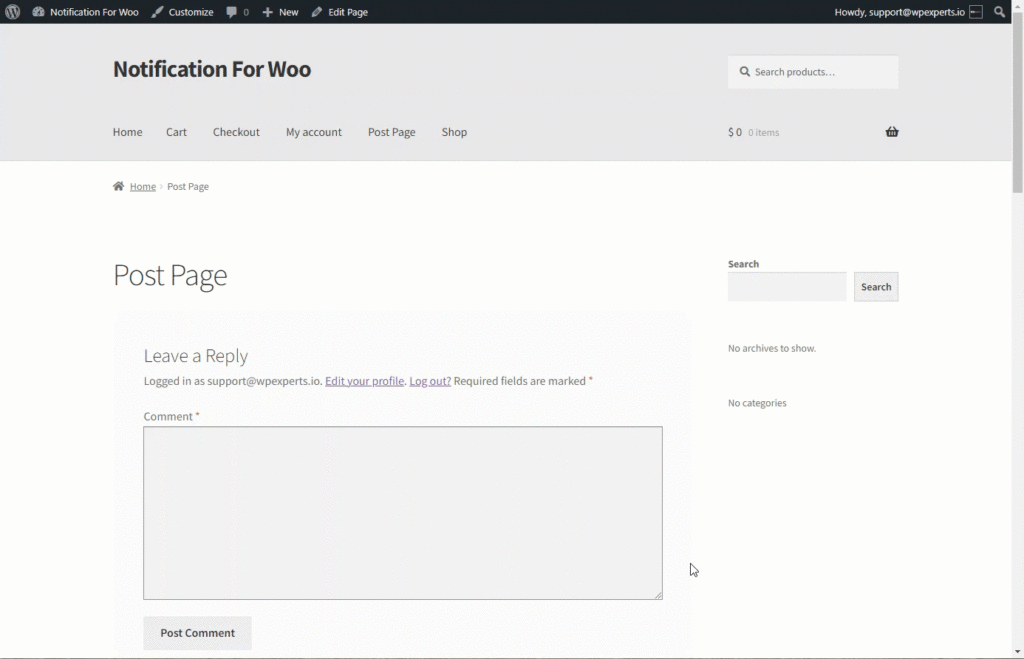Open the Customize option in admin bar
The image size is (1024, 659).
[x=182, y=12]
